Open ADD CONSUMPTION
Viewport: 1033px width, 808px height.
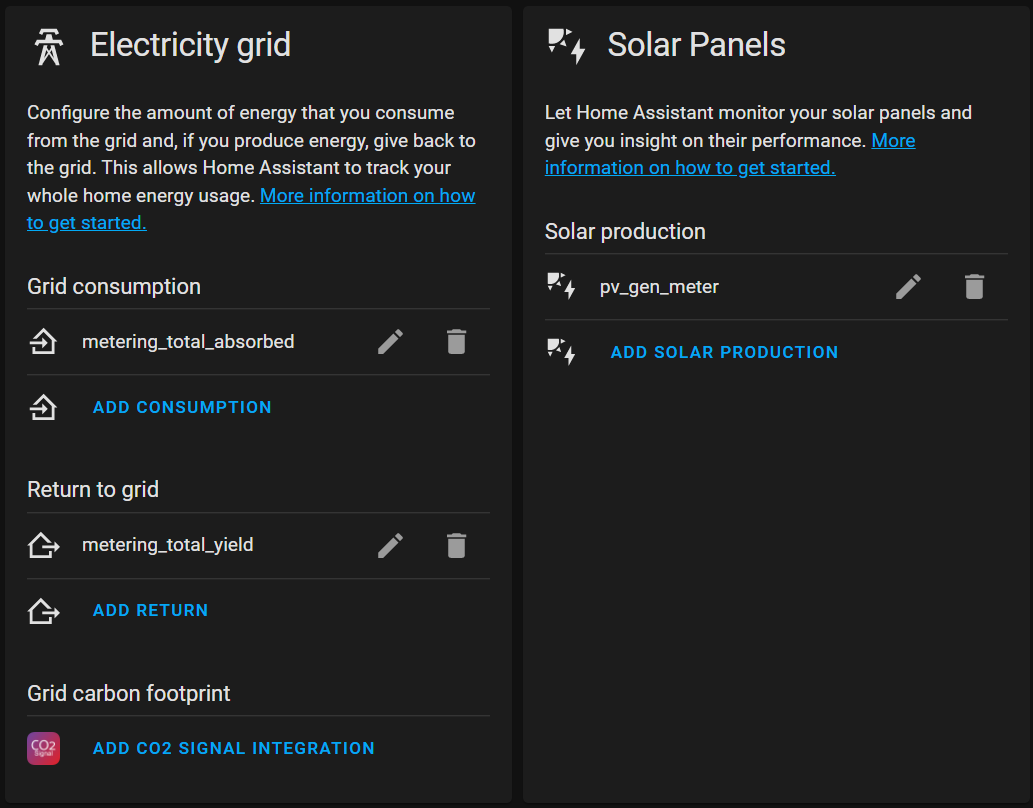click(x=181, y=407)
